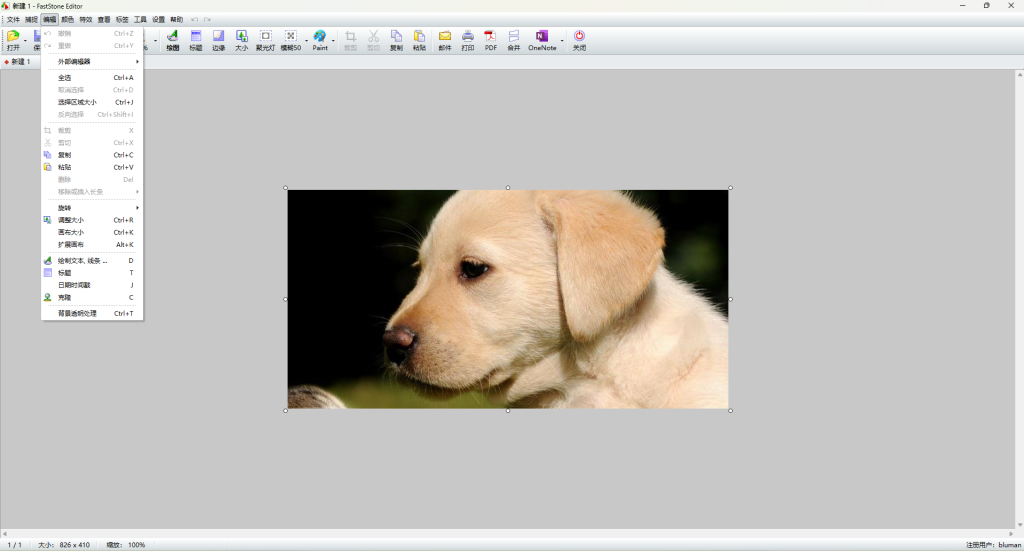
Task: Expand the 外部编辑器 submenu
Action: click(92, 62)
